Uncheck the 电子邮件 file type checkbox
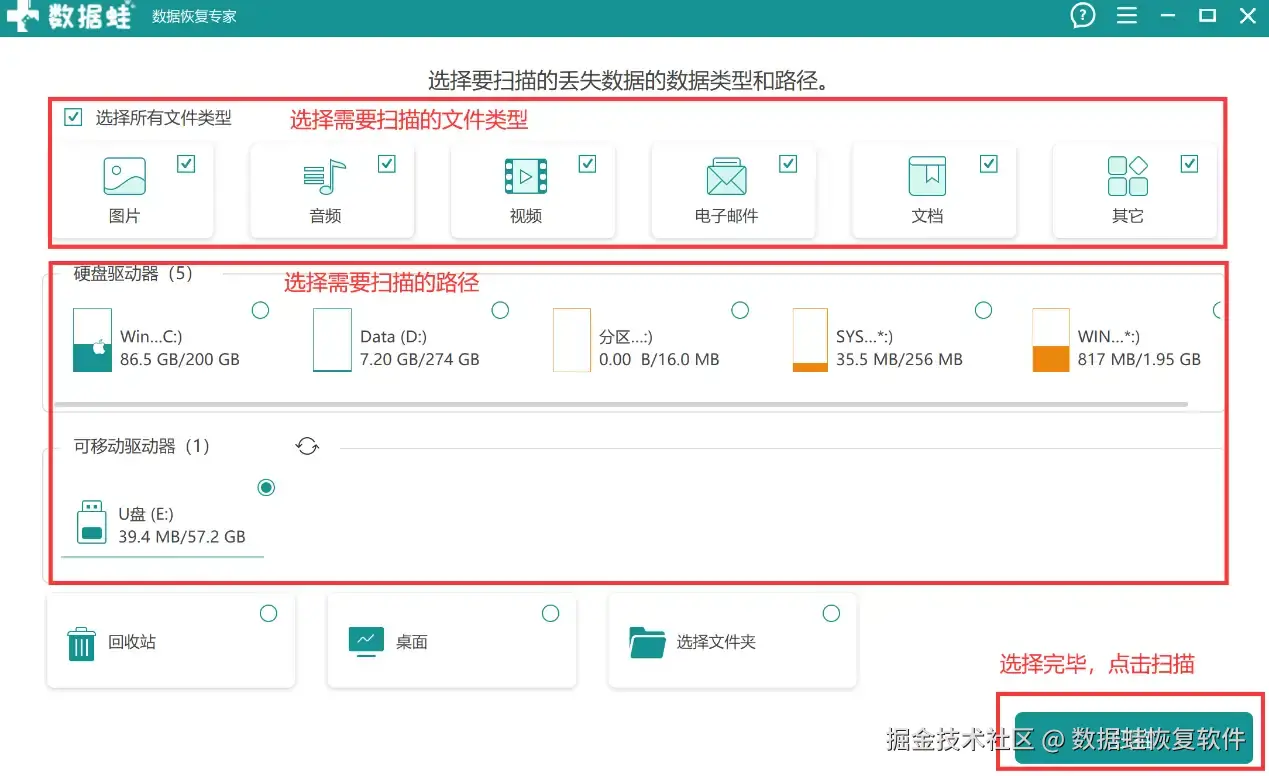Image resolution: width=1269 pixels, height=776 pixels. [x=788, y=164]
